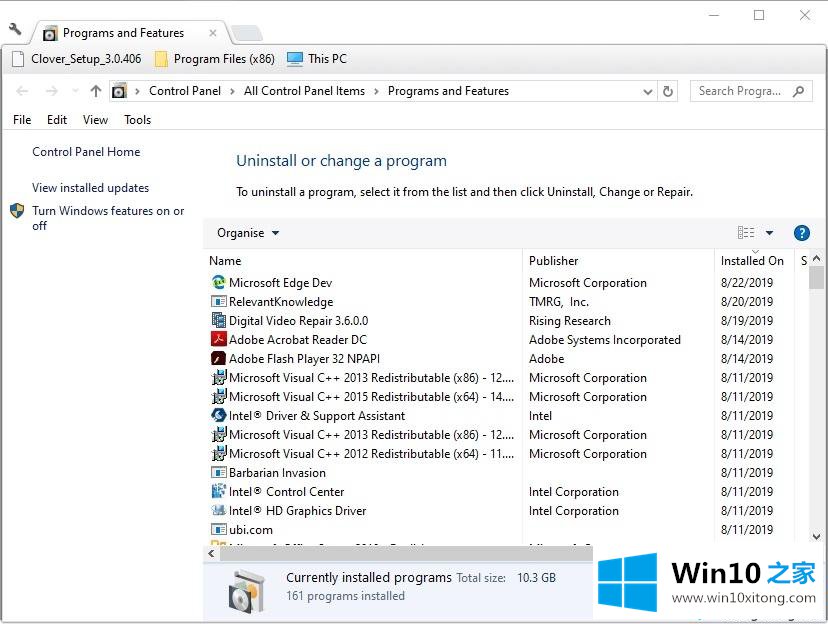Sort by the Name column

coord(225,261)
